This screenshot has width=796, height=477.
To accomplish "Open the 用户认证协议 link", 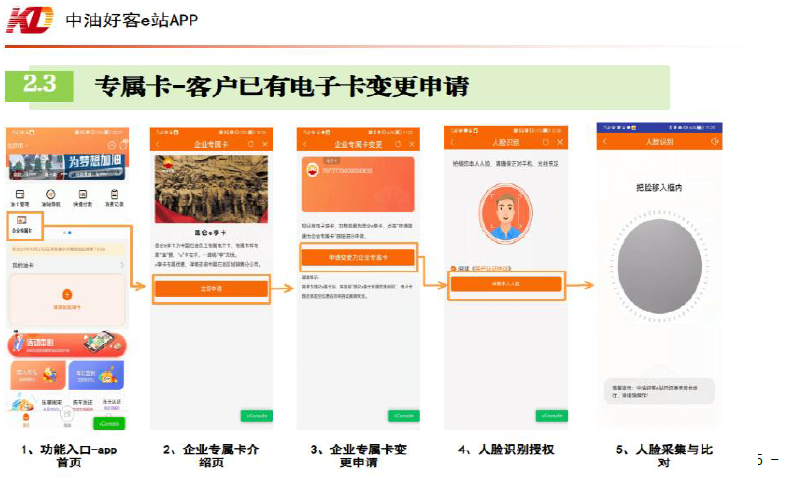I will [492, 268].
